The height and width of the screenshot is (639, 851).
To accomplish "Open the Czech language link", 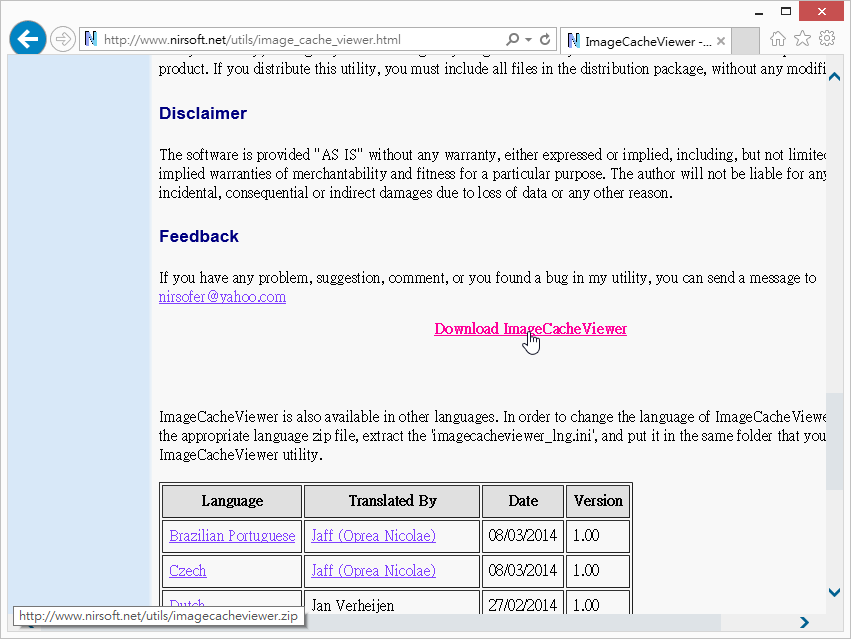I will (187, 571).
